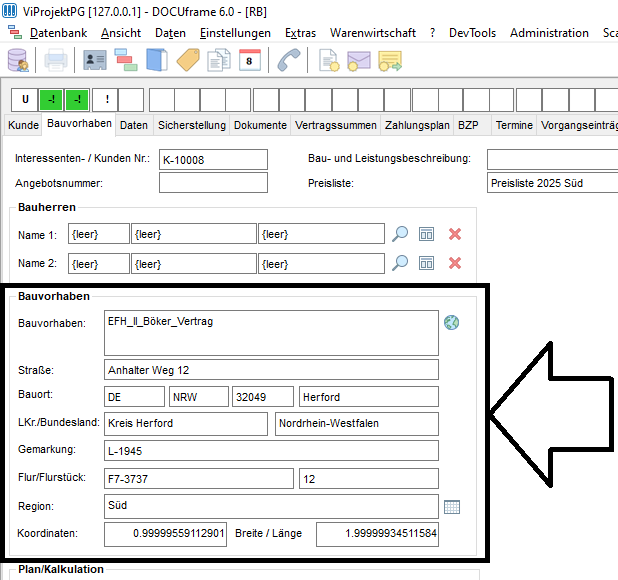Click the database user icon in toolbar
This screenshot has width=618, height=580.
click(x=18, y=60)
